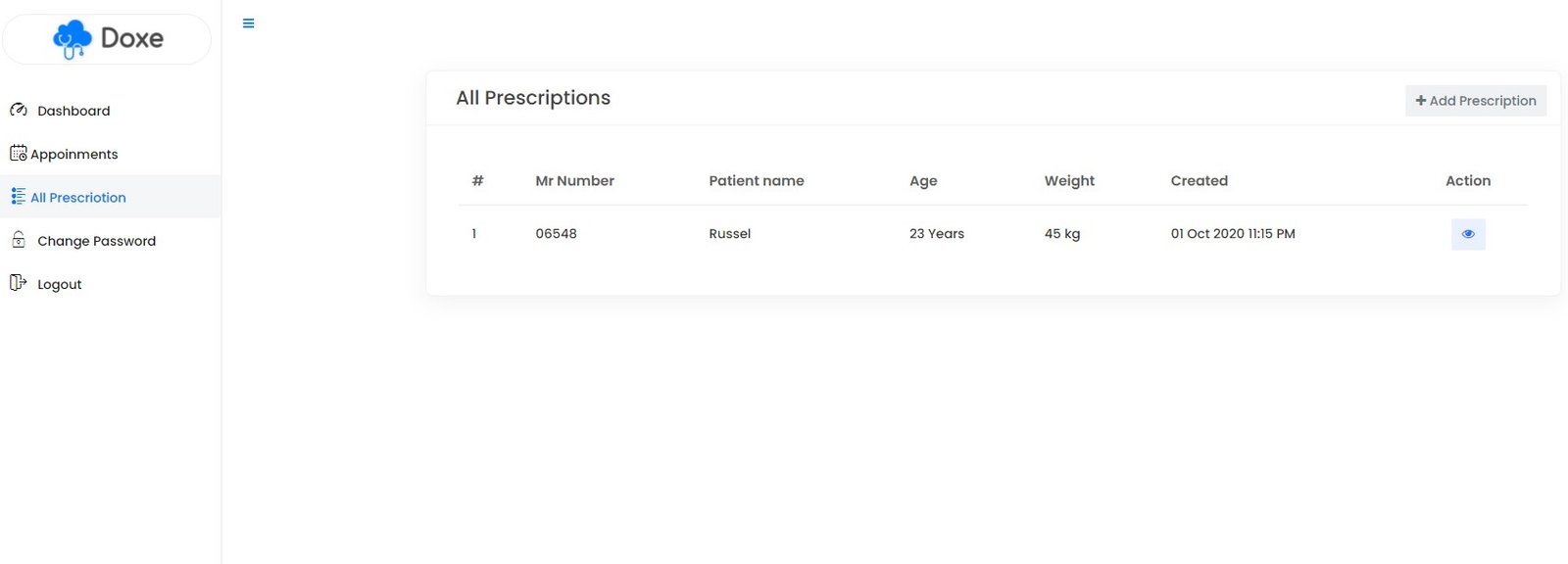Viewport: 1568px width, 564px height.
Task: Click the Patient name column header
Action: point(756,181)
